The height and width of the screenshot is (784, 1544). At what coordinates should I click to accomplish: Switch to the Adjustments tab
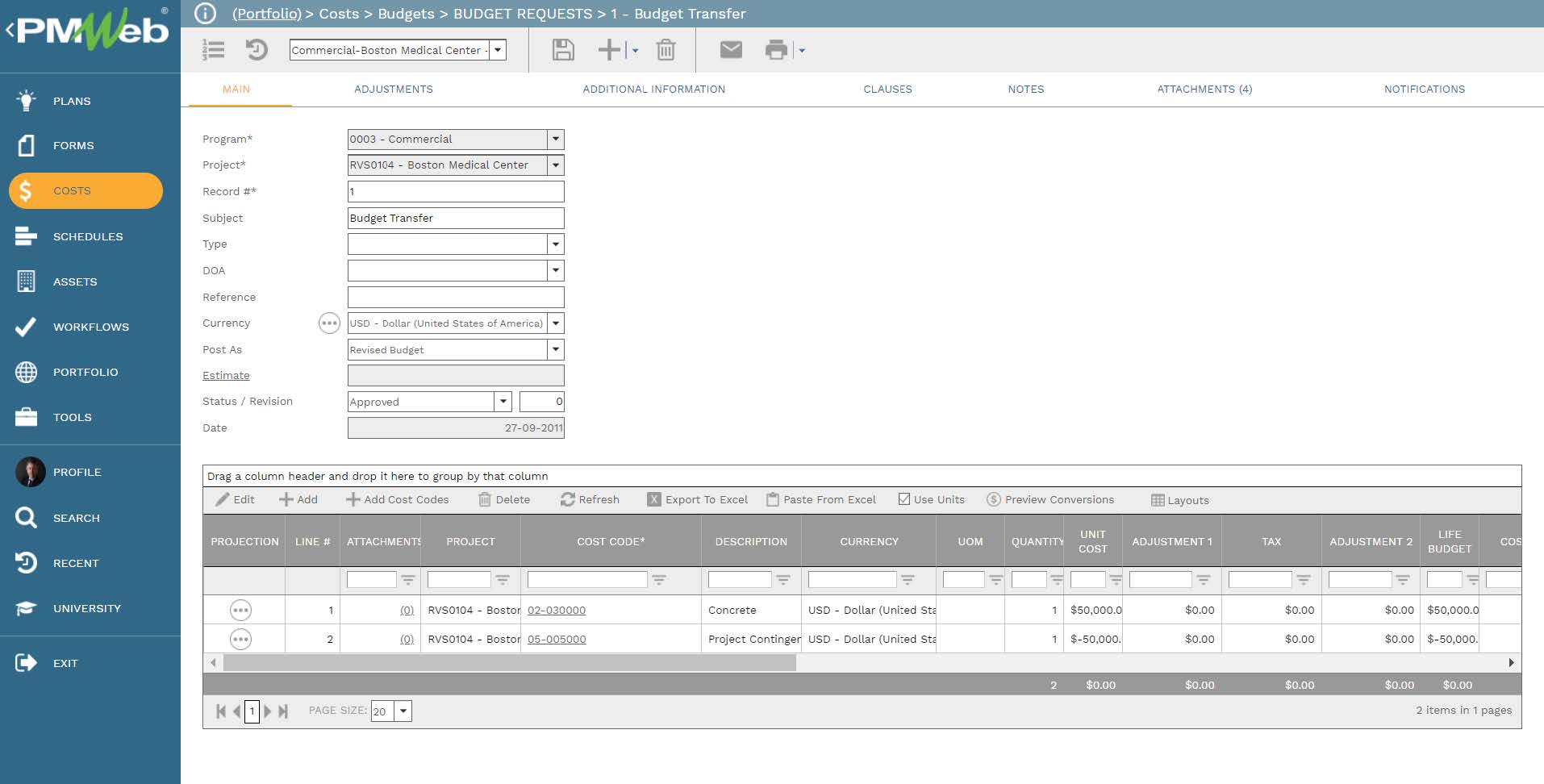tap(394, 90)
